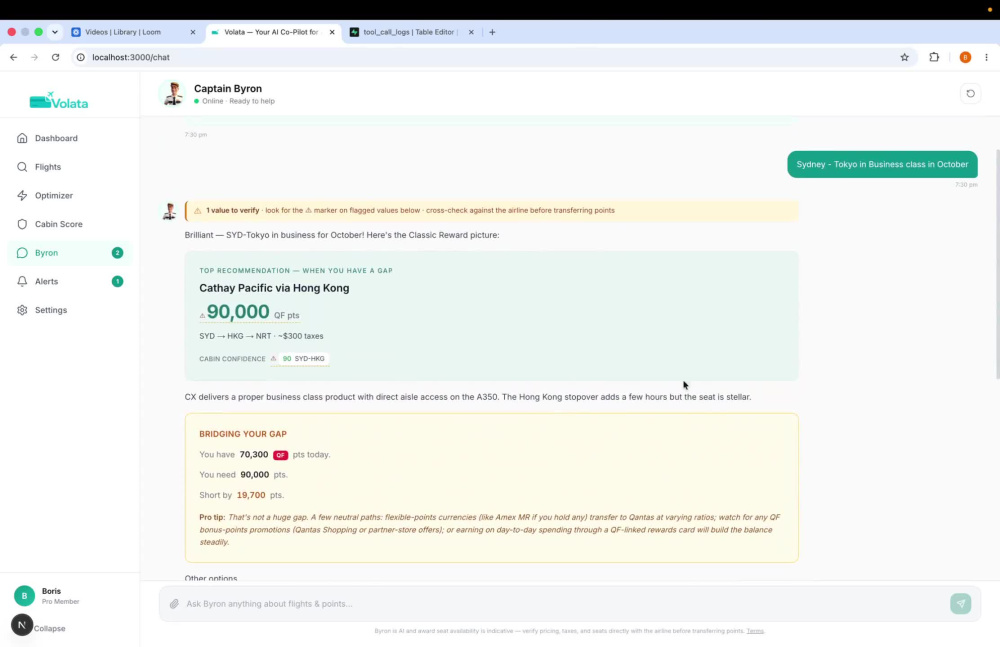Click the warning triangle in the verify banner
This screenshot has width=1000, height=647.
[197, 211]
